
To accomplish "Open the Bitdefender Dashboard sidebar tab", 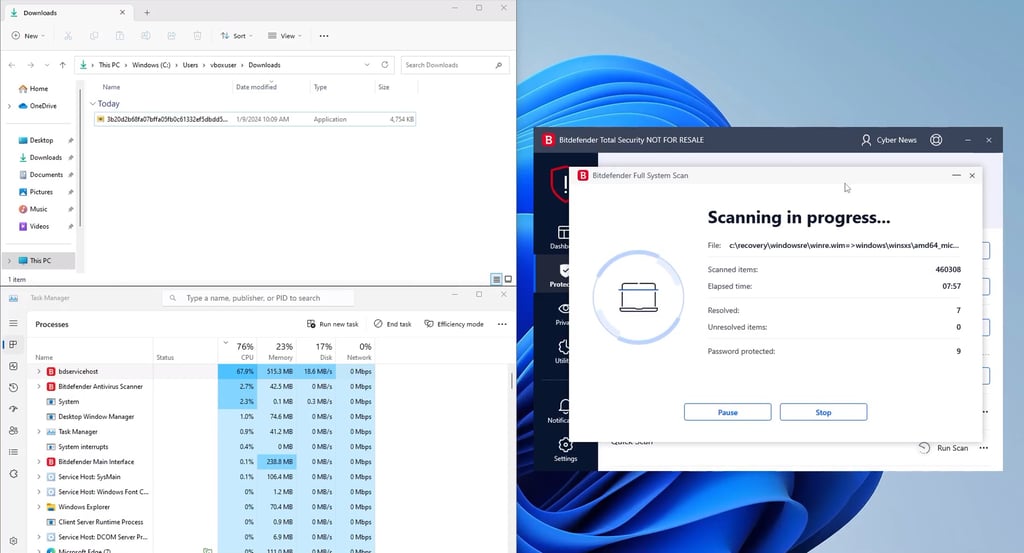I will click(x=559, y=237).
